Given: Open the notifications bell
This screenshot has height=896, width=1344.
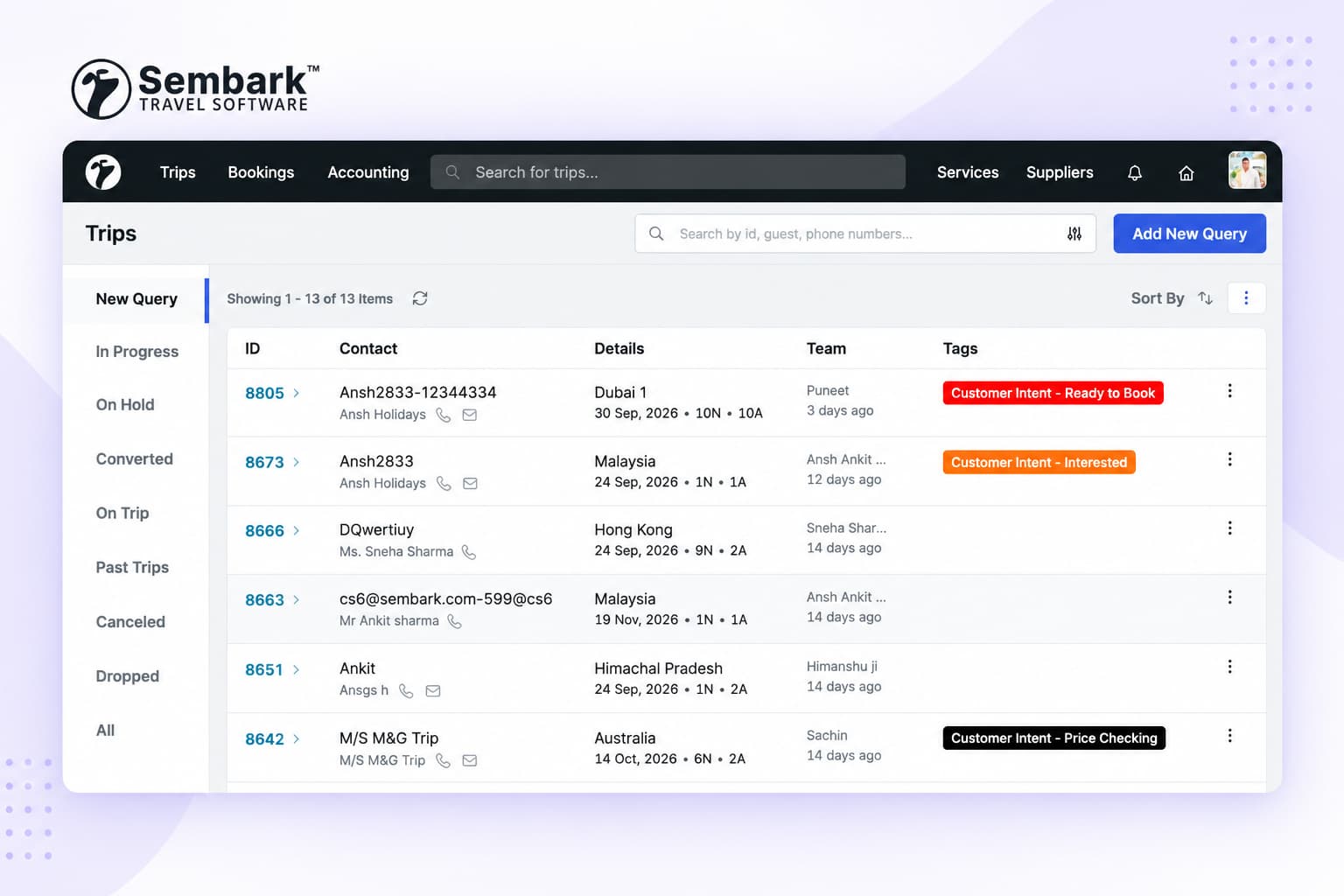Looking at the screenshot, I should (x=1135, y=173).
